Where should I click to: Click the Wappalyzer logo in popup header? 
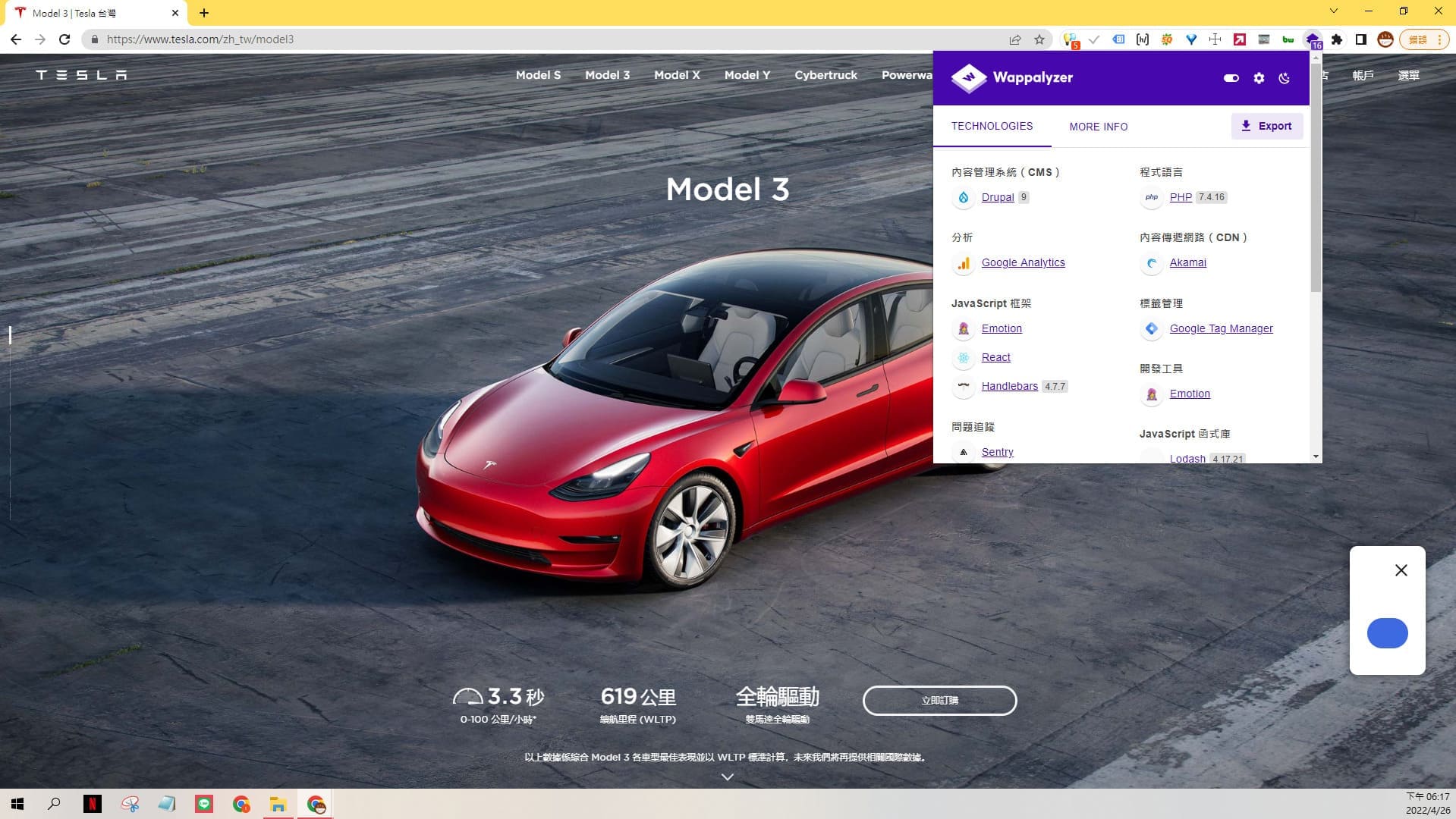(1011, 78)
